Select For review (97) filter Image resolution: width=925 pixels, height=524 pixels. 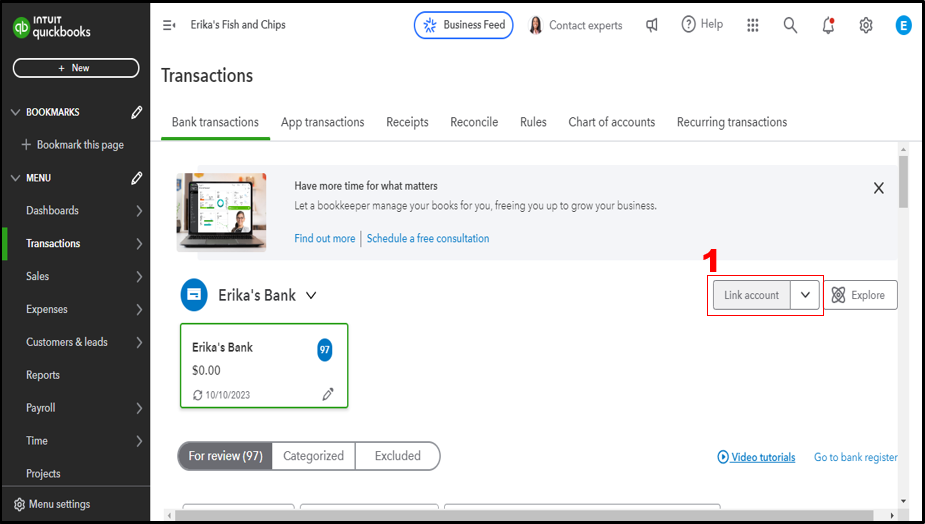[x=225, y=456]
